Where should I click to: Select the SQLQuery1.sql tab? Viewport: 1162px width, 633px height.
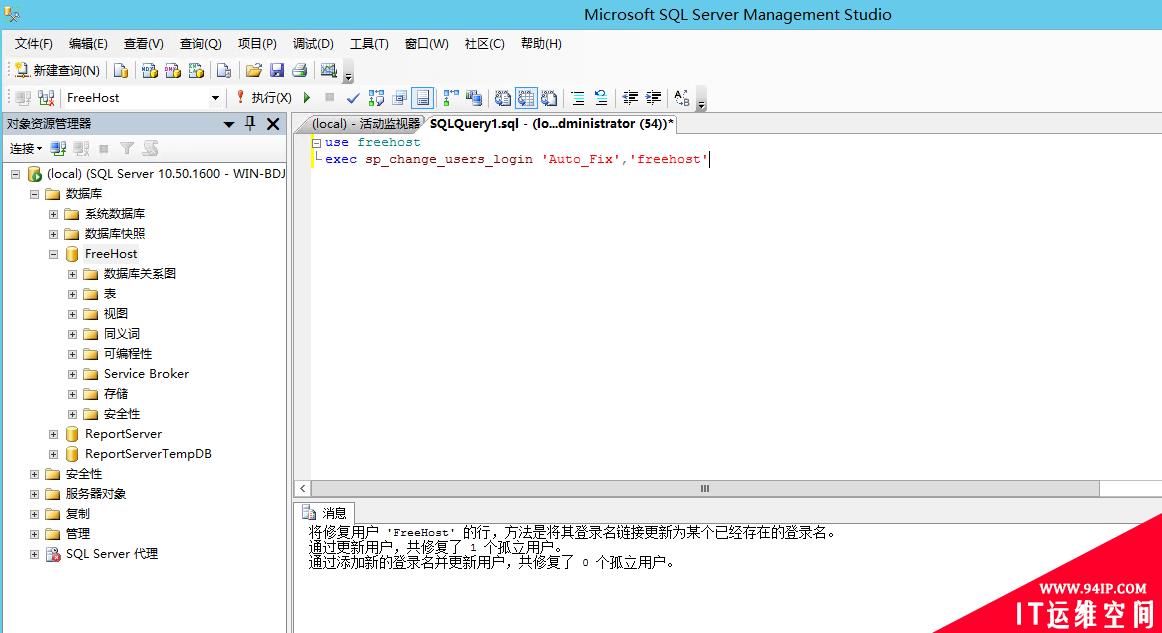(x=551, y=124)
